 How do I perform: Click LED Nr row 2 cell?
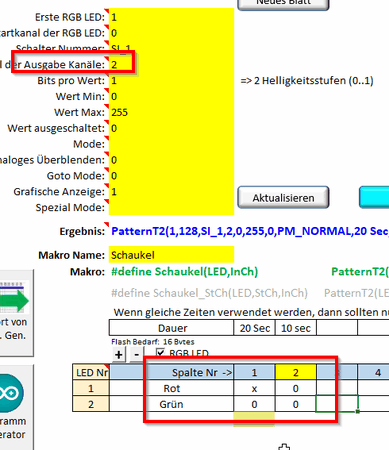point(91,404)
